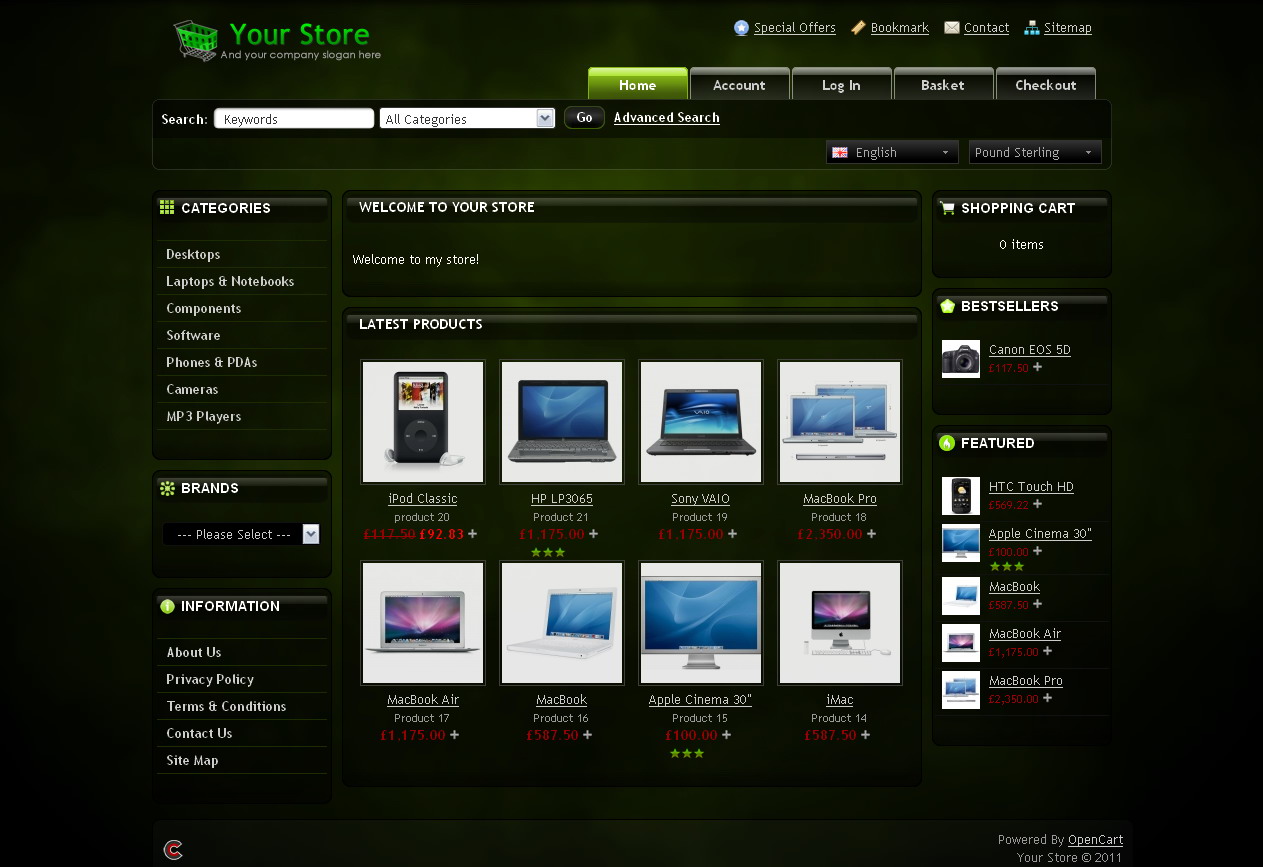Screen dimensions: 1263x867
Task: Open the Basket tab
Action: (943, 84)
